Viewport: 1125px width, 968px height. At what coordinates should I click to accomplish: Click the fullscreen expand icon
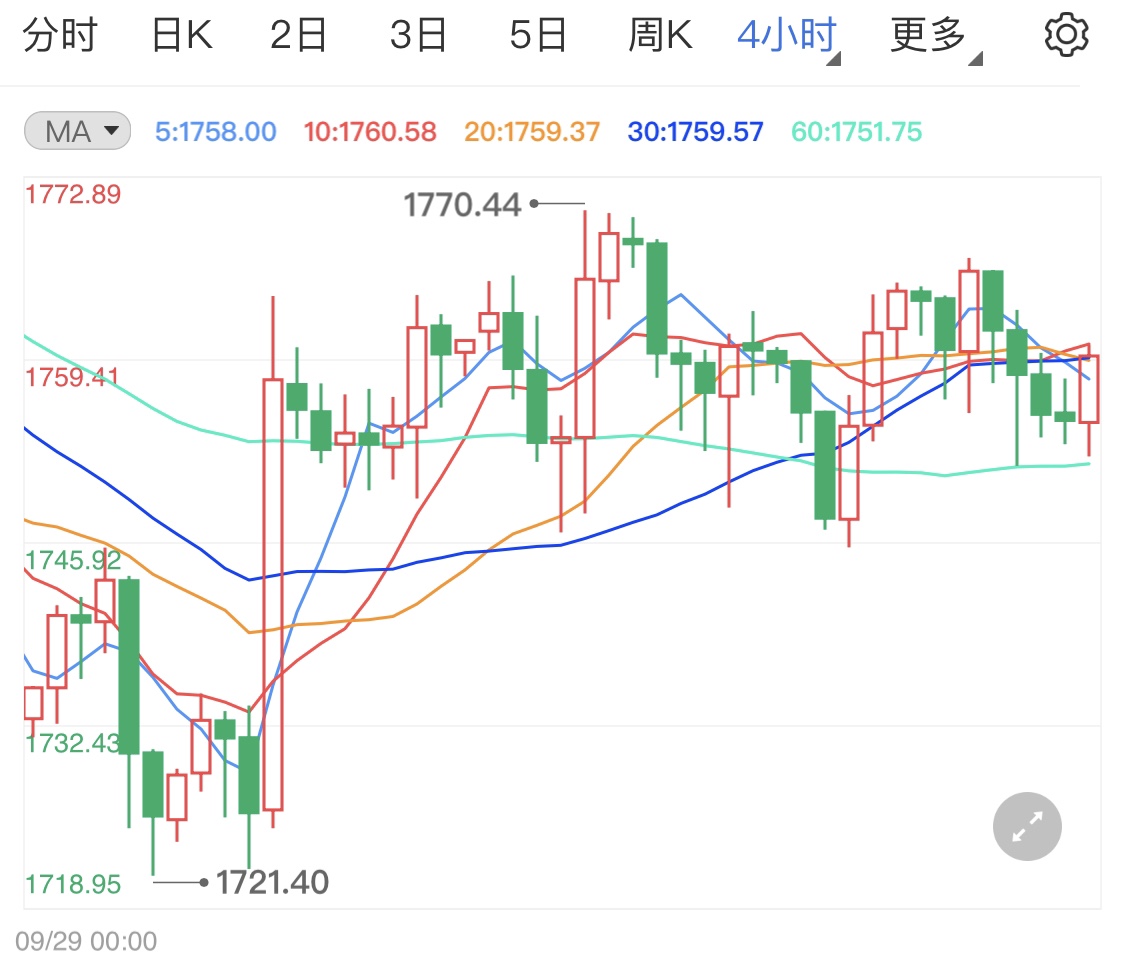point(1026,826)
